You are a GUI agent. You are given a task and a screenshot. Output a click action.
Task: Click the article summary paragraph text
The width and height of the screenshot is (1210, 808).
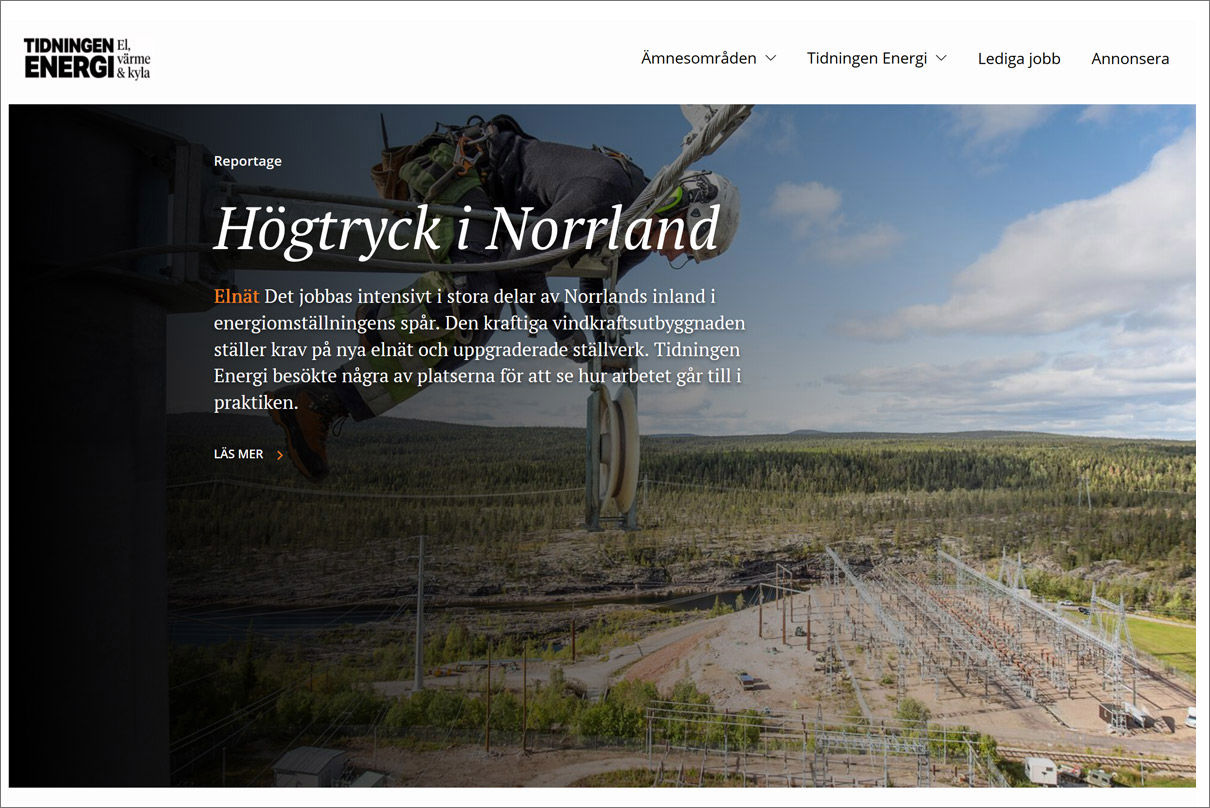point(480,350)
